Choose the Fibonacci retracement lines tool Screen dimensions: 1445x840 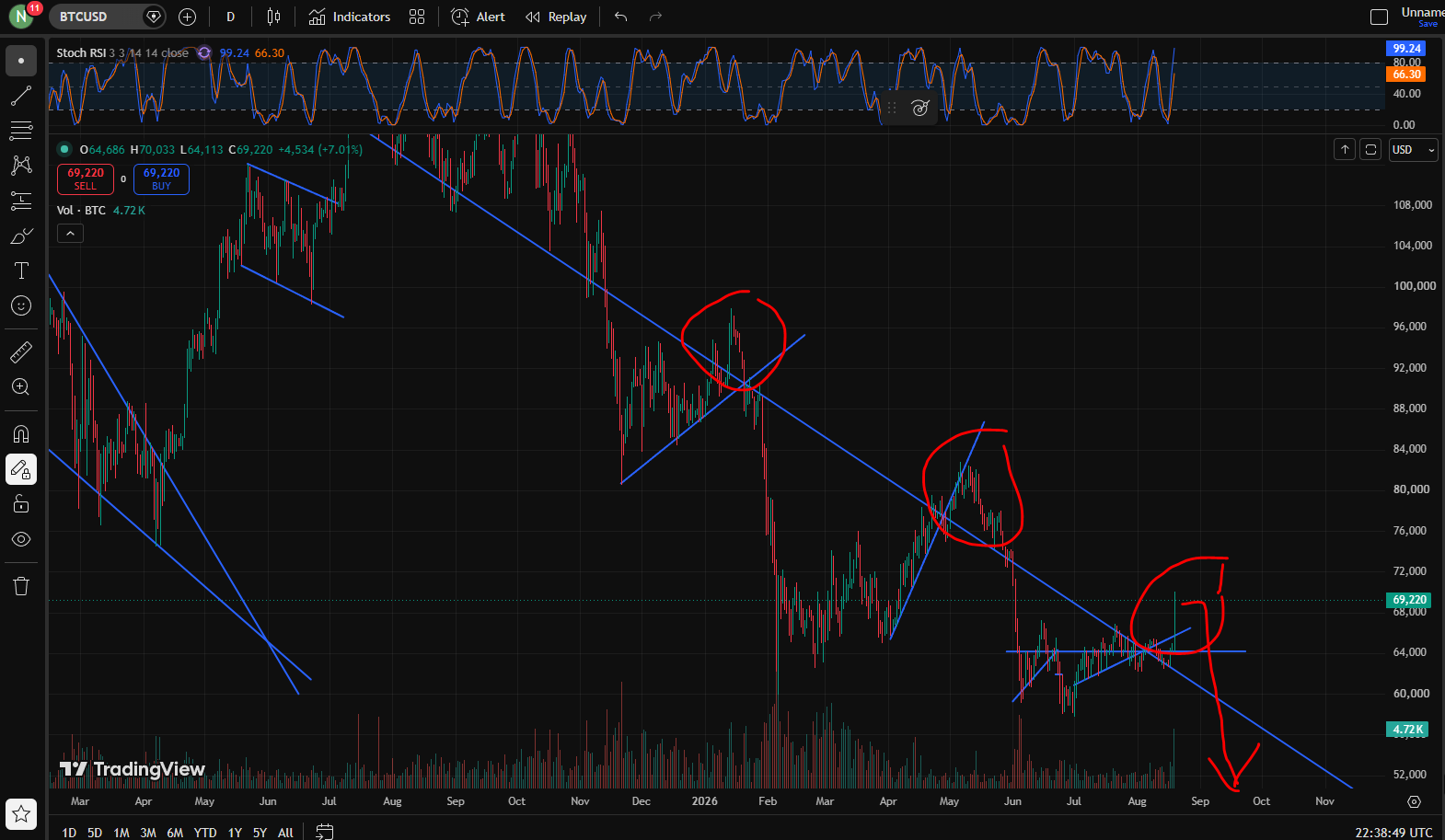pos(21,131)
